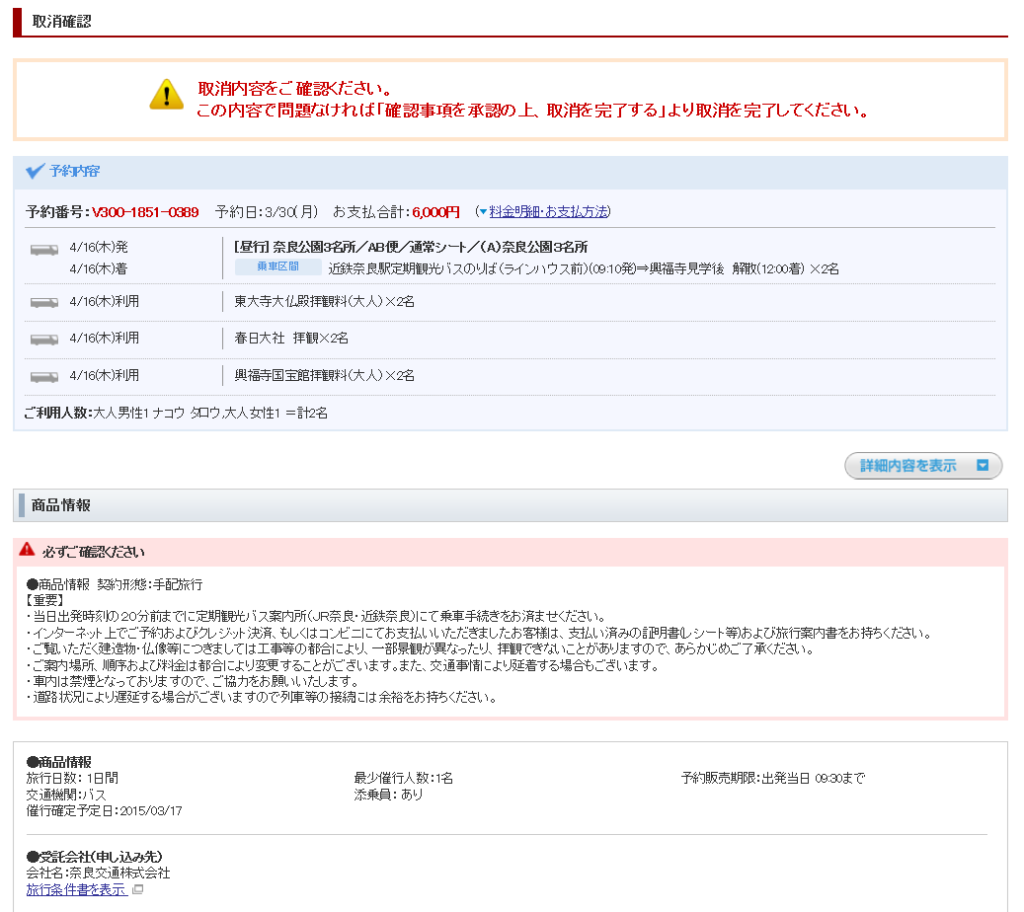The width and height of the screenshot is (1024, 912).
Task: Click the 車内は禁煙 notice line
Action: click(x=193, y=681)
